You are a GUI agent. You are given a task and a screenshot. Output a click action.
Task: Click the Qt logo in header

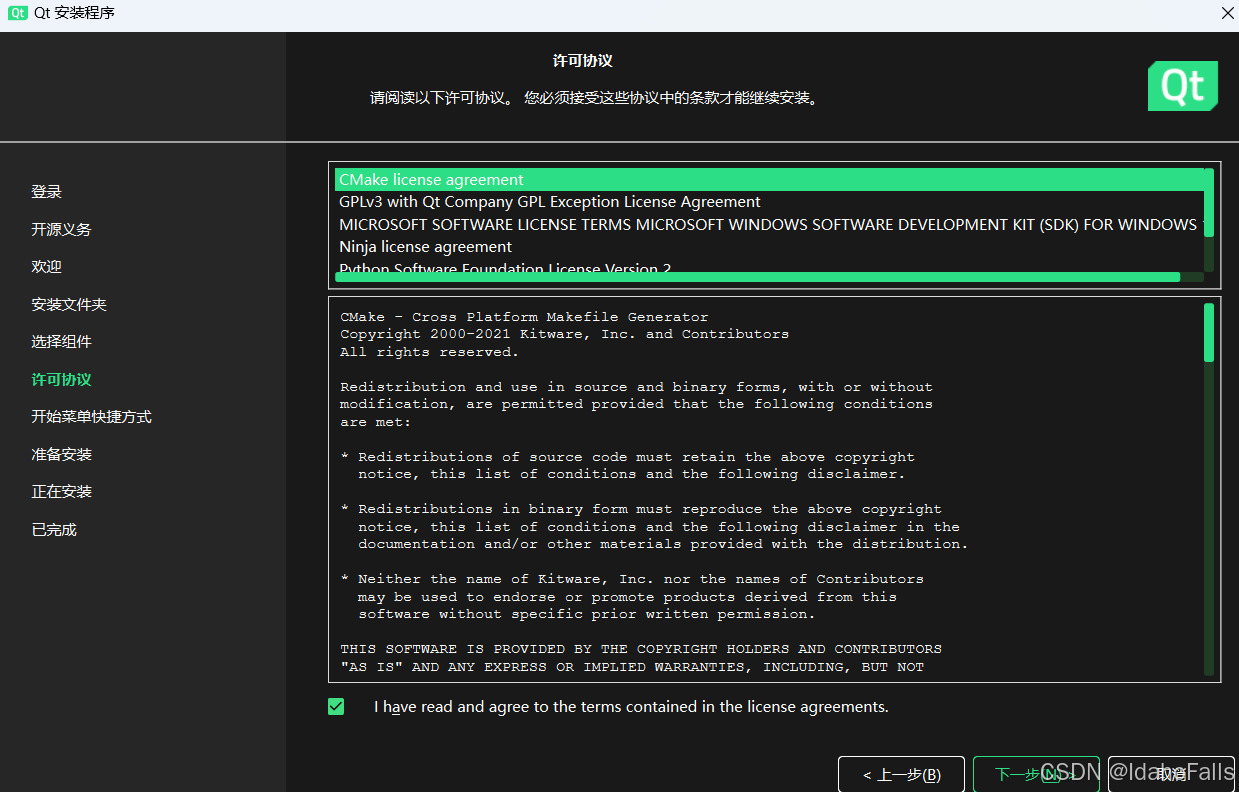point(1183,86)
